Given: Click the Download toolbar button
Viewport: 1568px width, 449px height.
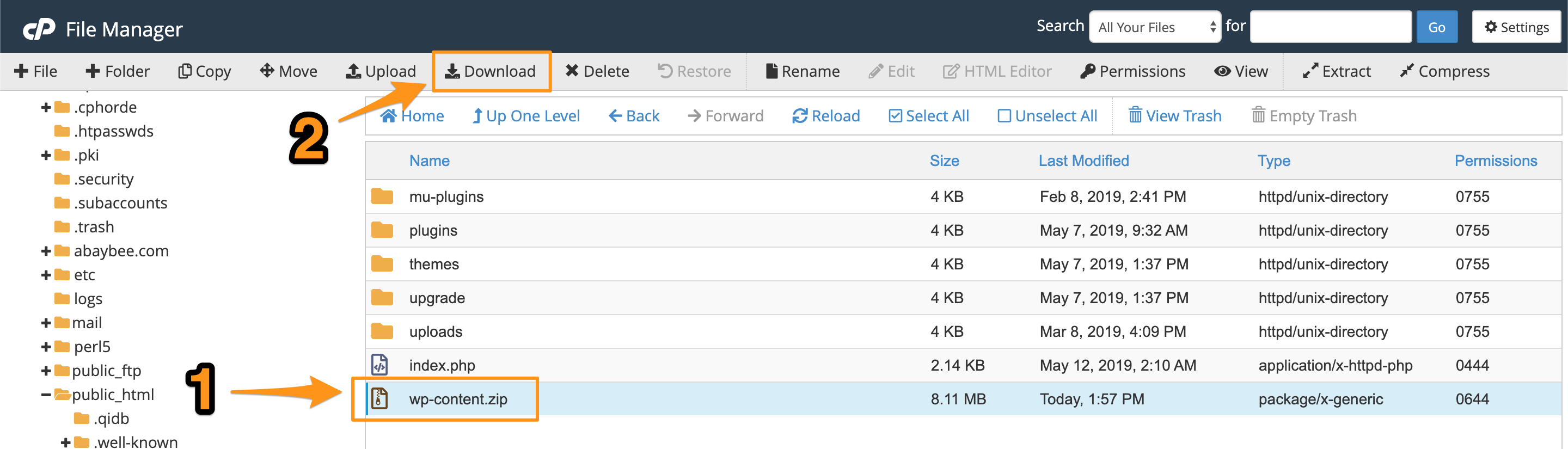Looking at the screenshot, I should 491,71.
